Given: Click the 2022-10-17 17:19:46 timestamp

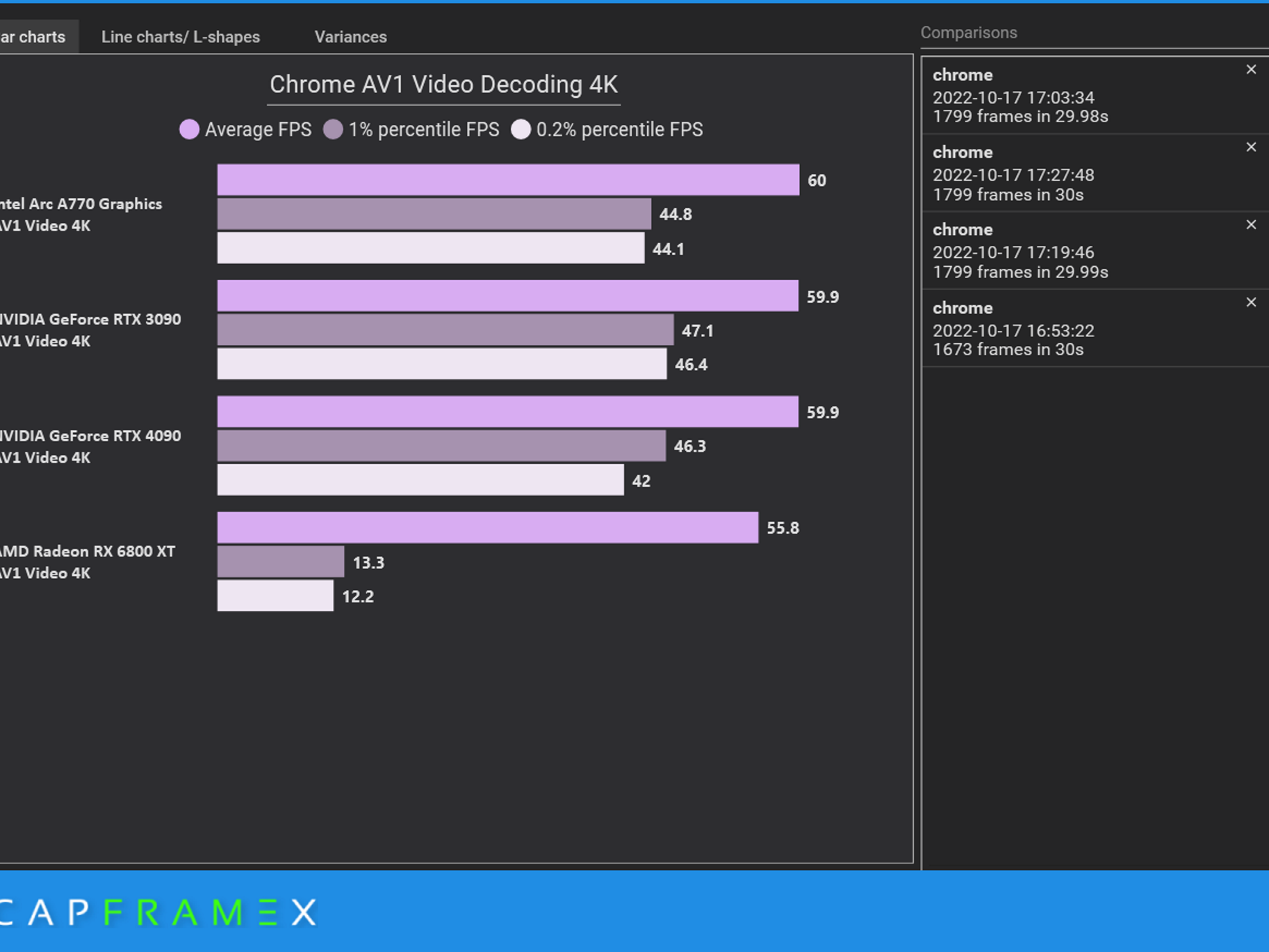Looking at the screenshot, I should (x=1013, y=252).
